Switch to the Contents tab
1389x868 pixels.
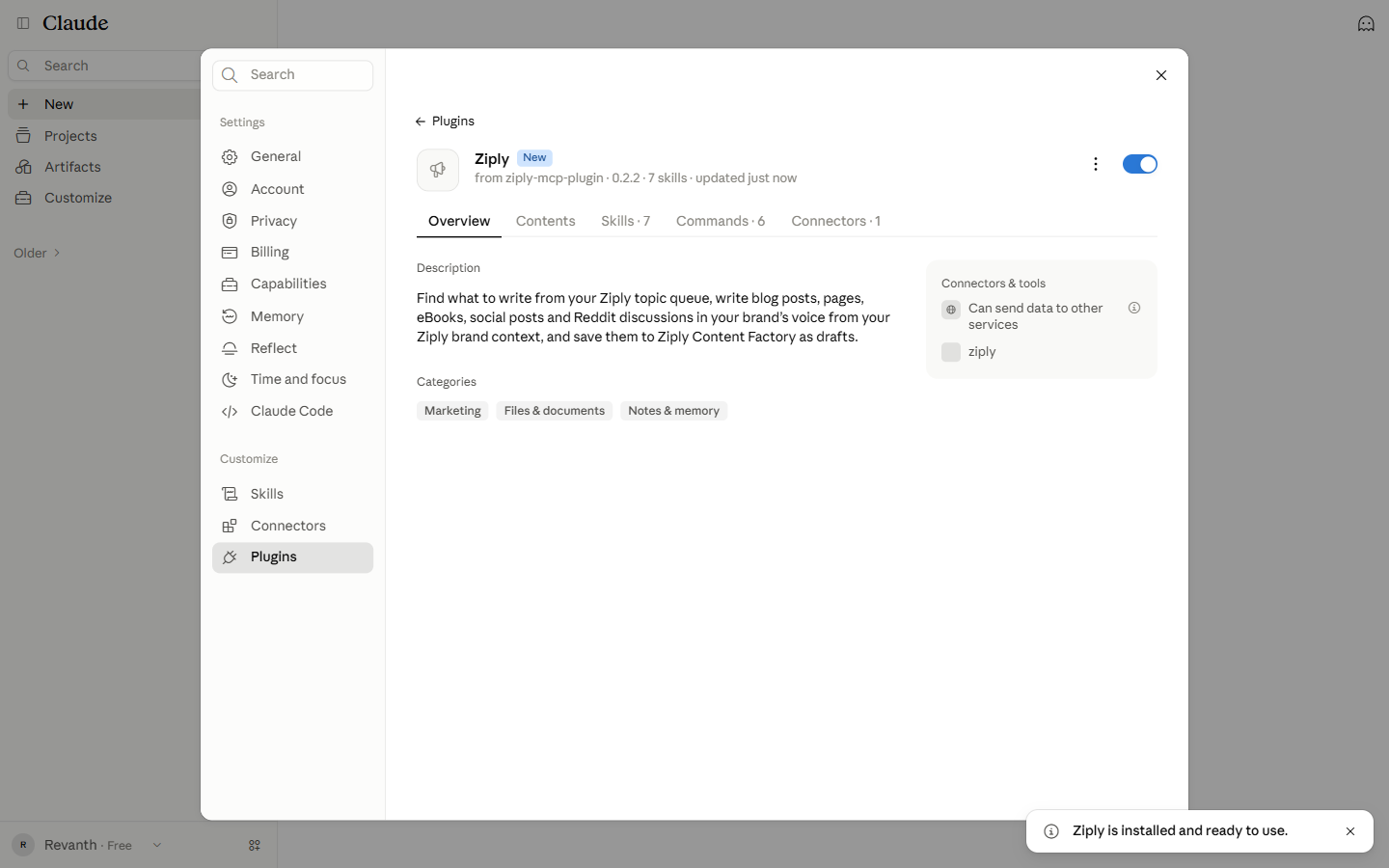[x=545, y=221]
